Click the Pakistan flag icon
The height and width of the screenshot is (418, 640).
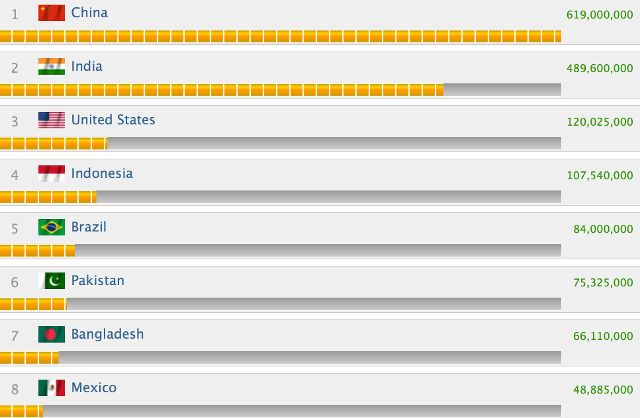point(51,281)
